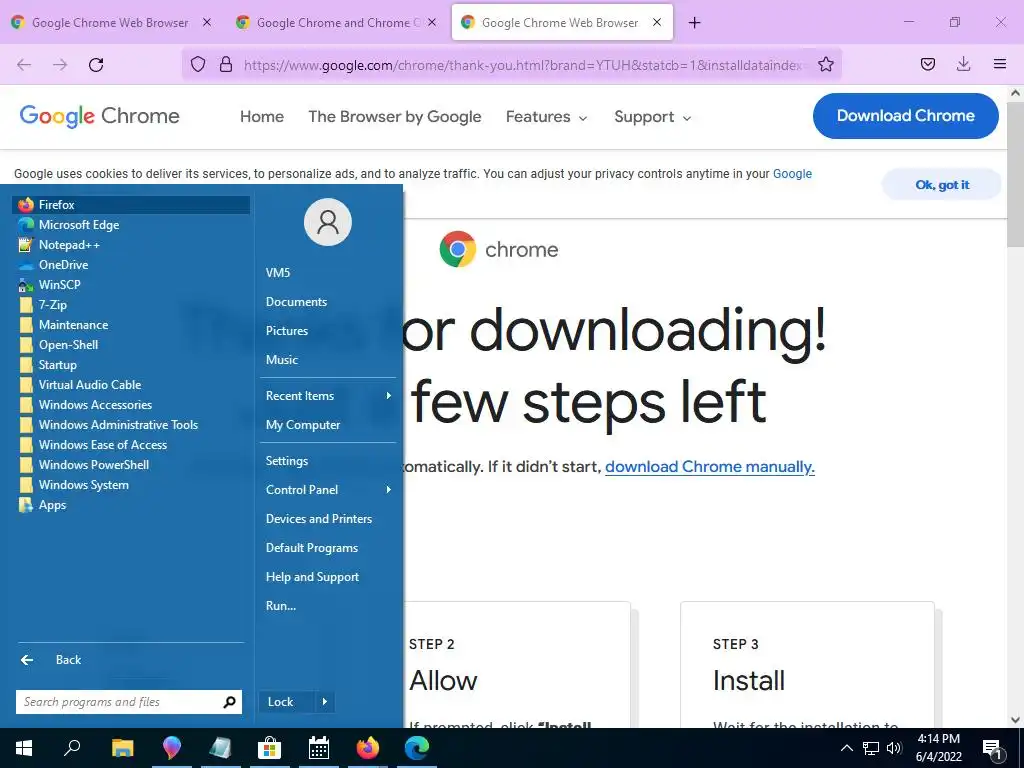
Task: Bookmark this page with star icon
Action: (825, 64)
